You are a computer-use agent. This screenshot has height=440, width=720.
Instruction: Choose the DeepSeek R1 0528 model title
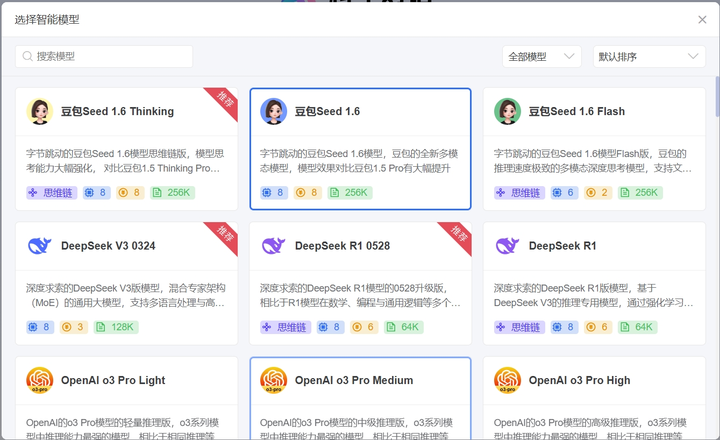[x=342, y=246]
